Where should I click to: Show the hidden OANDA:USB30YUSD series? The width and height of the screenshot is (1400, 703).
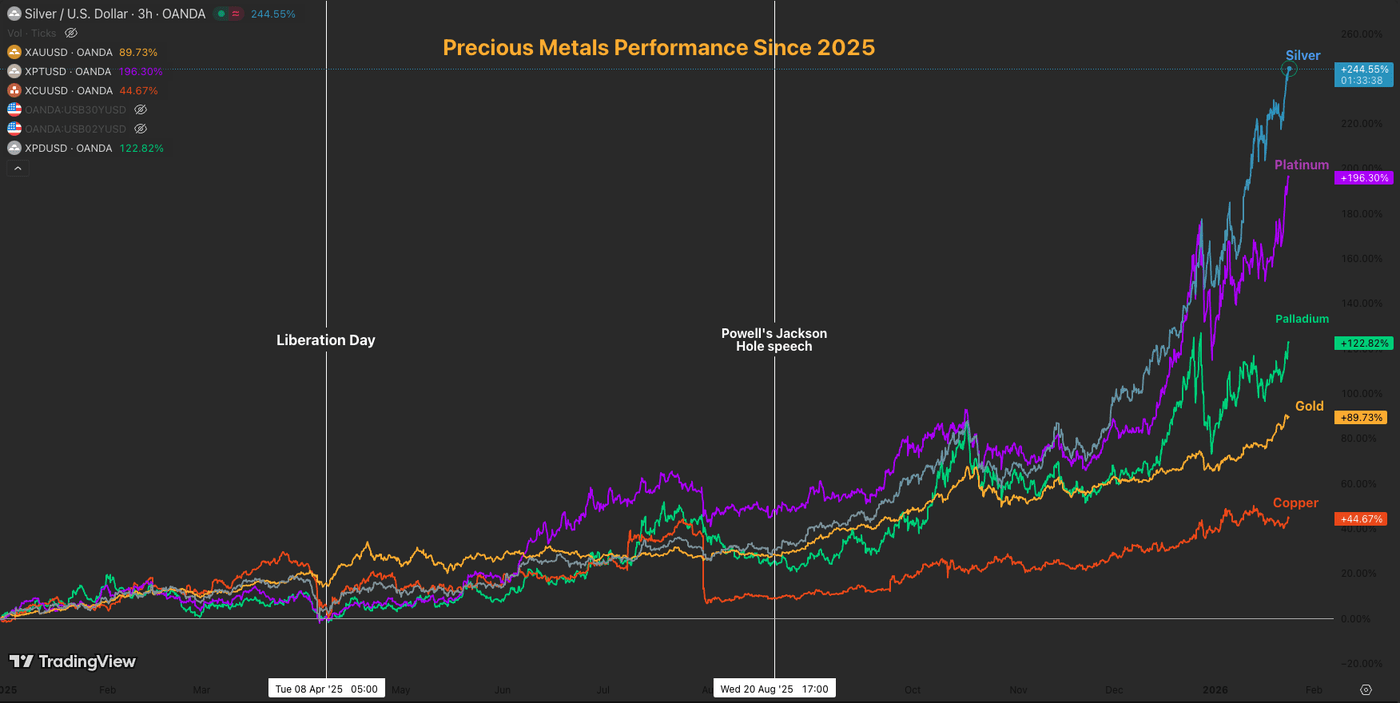click(x=140, y=109)
